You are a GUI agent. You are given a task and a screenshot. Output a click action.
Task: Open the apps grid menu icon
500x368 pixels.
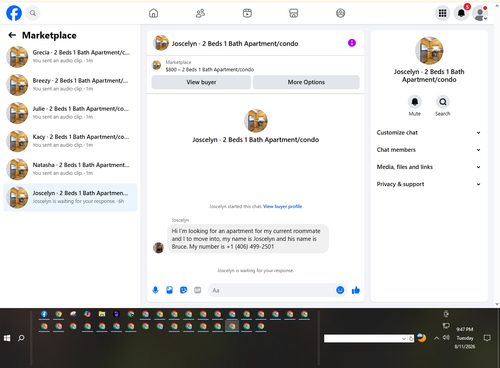pyautogui.click(x=442, y=13)
